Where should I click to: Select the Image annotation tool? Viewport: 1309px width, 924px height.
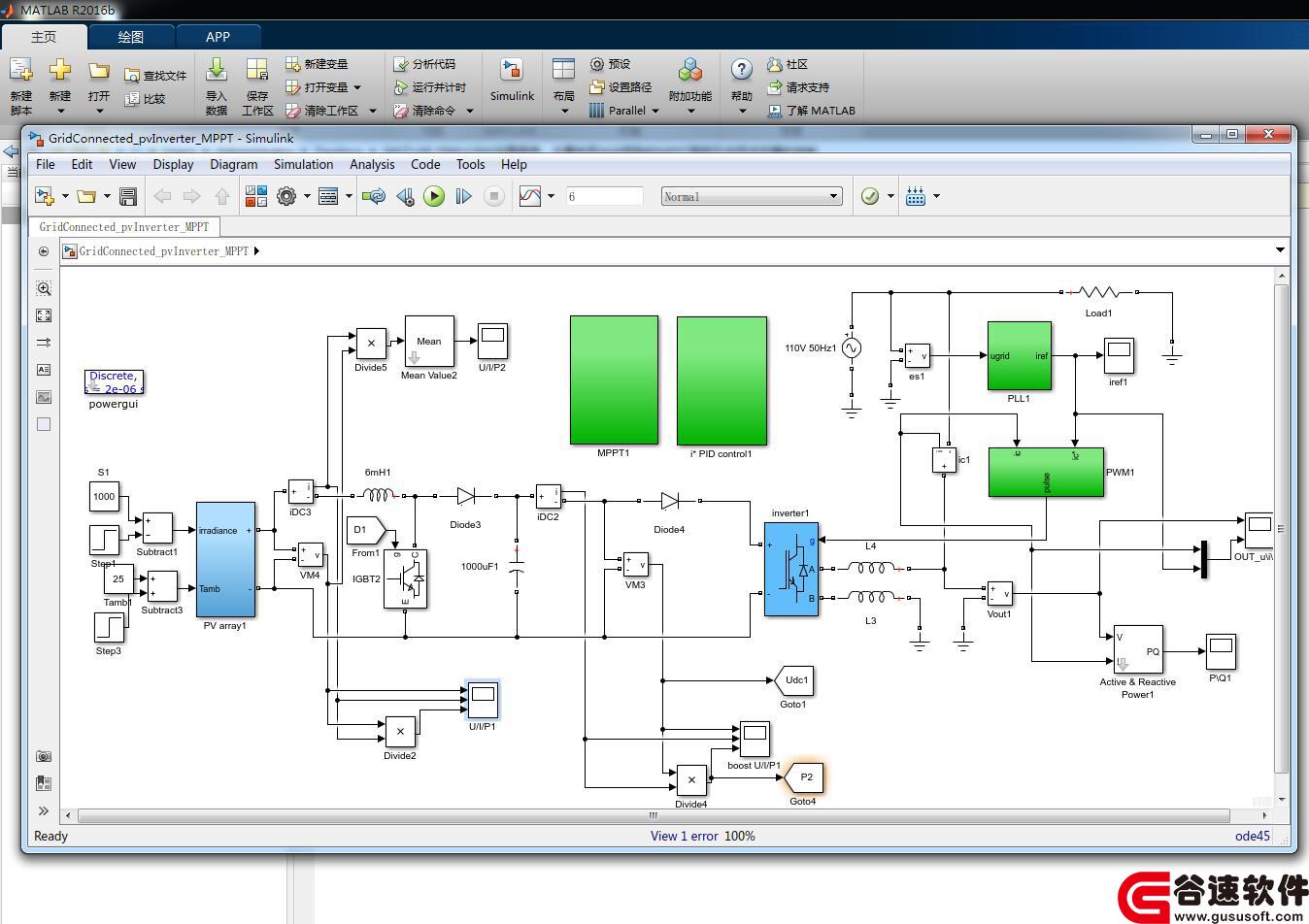[44, 397]
